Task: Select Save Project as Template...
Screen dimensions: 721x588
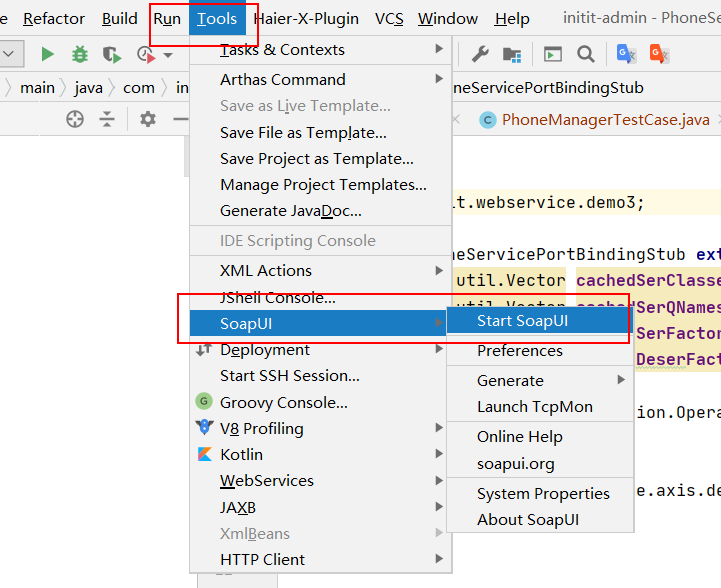Action: [x=320, y=159]
